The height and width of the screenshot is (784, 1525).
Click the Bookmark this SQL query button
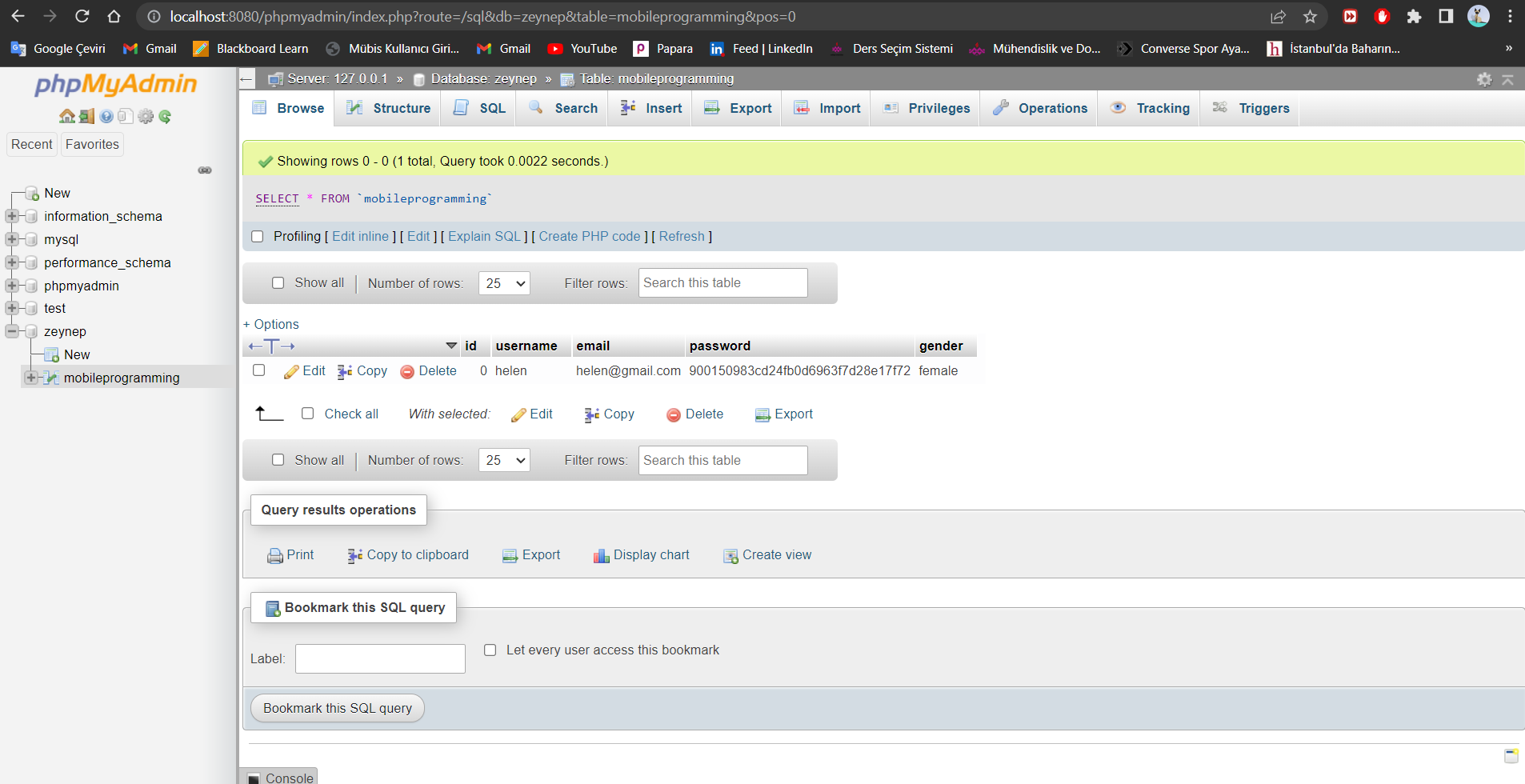(337, 707)
